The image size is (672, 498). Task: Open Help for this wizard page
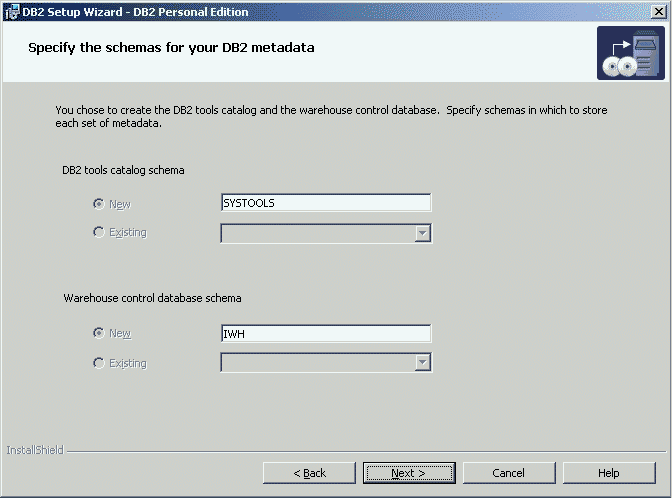[609, 473]
